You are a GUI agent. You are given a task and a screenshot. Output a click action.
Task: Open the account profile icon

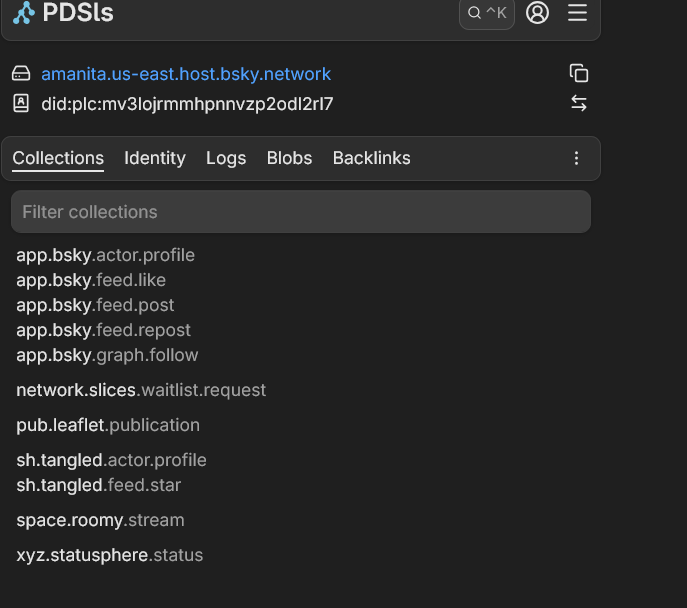[x=538, y=13]
